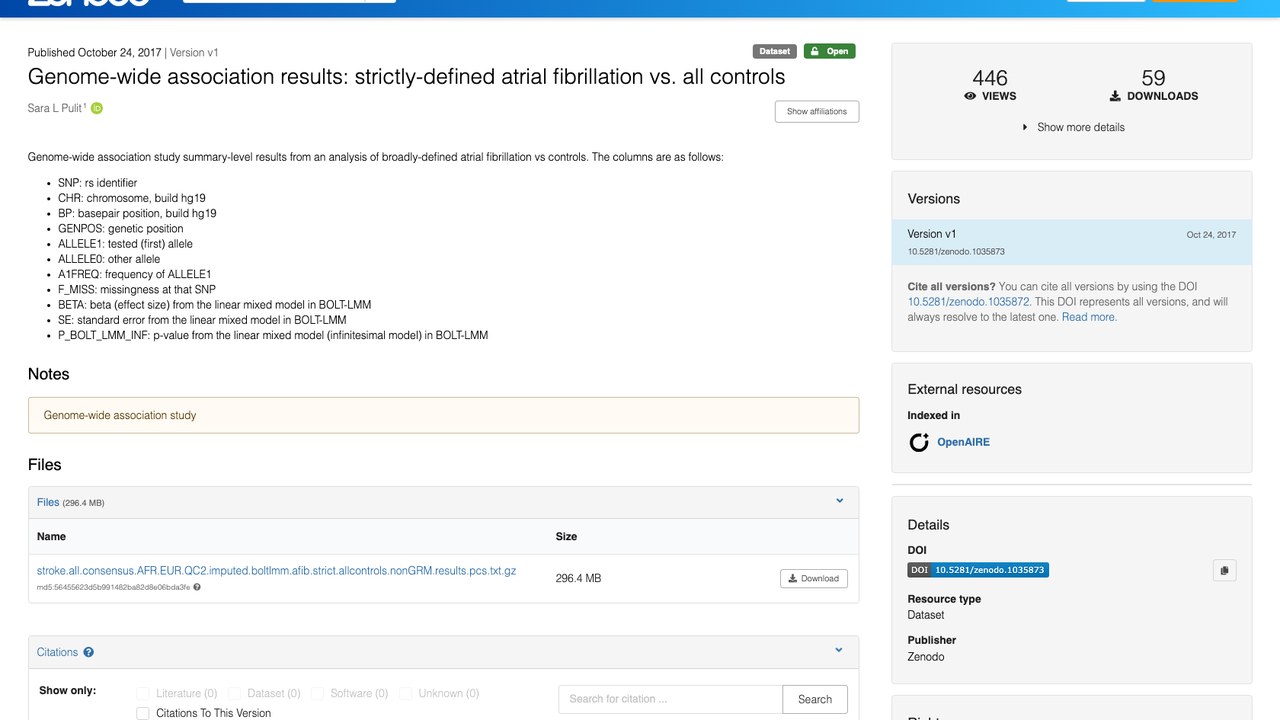The width and height of the screenshot is (1280, 720).
Task: Click the blue DOI 10.5281/zenodo.1035873 badge
Action: [978, 570]
